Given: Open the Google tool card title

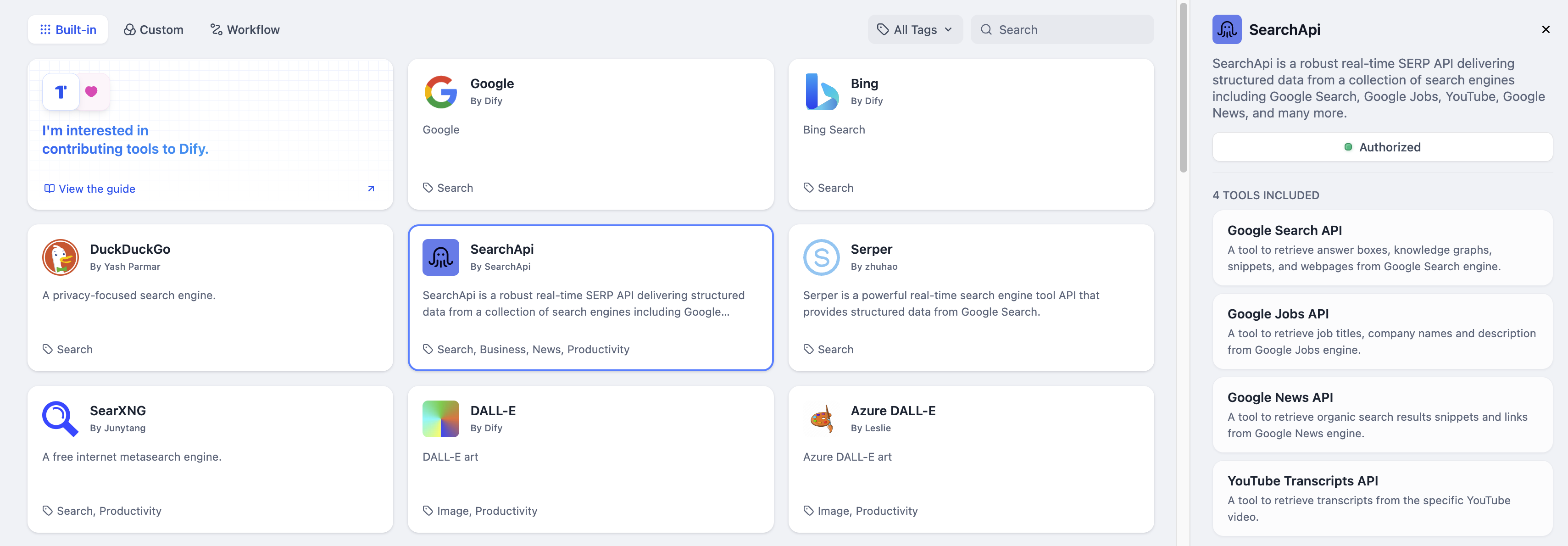Looking at the screenshot, I should point(492,84).
